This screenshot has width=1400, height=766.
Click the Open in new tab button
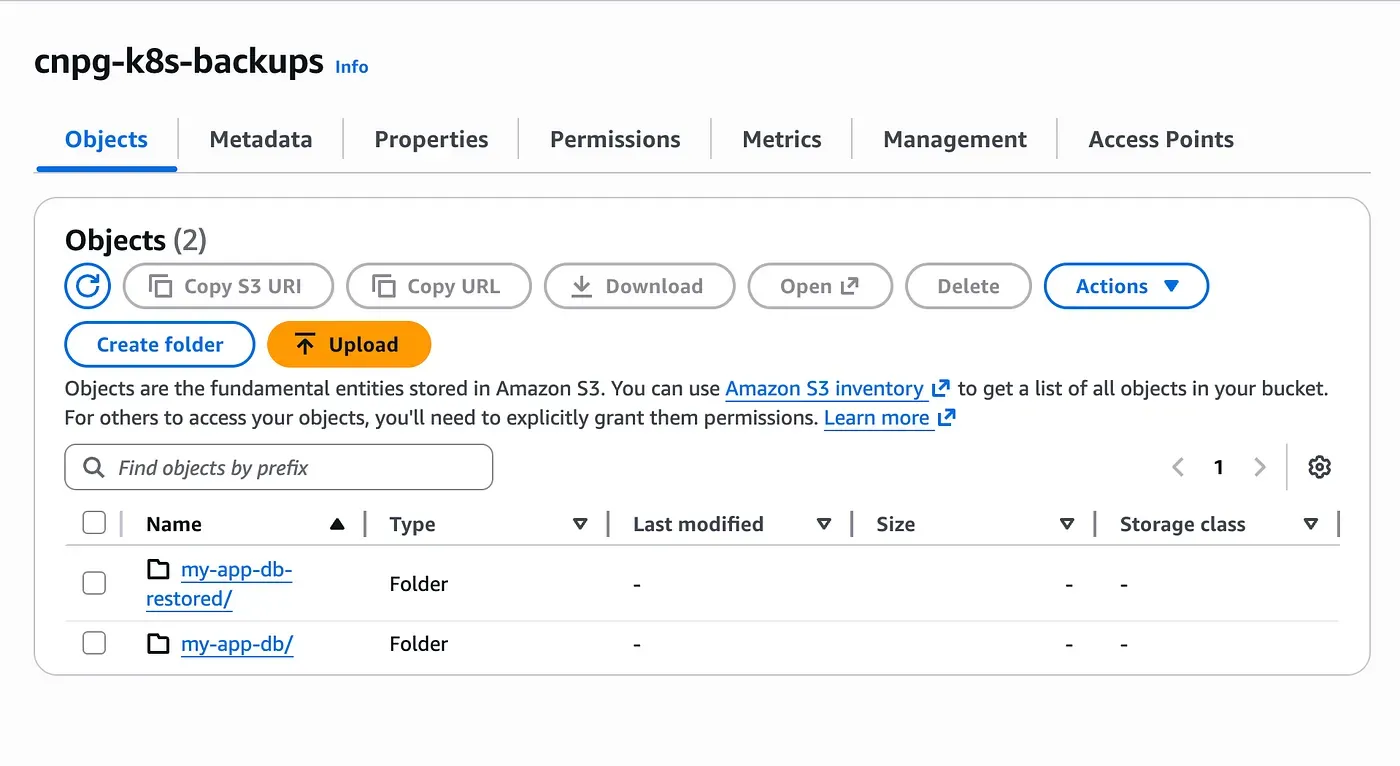click(819, 286)
